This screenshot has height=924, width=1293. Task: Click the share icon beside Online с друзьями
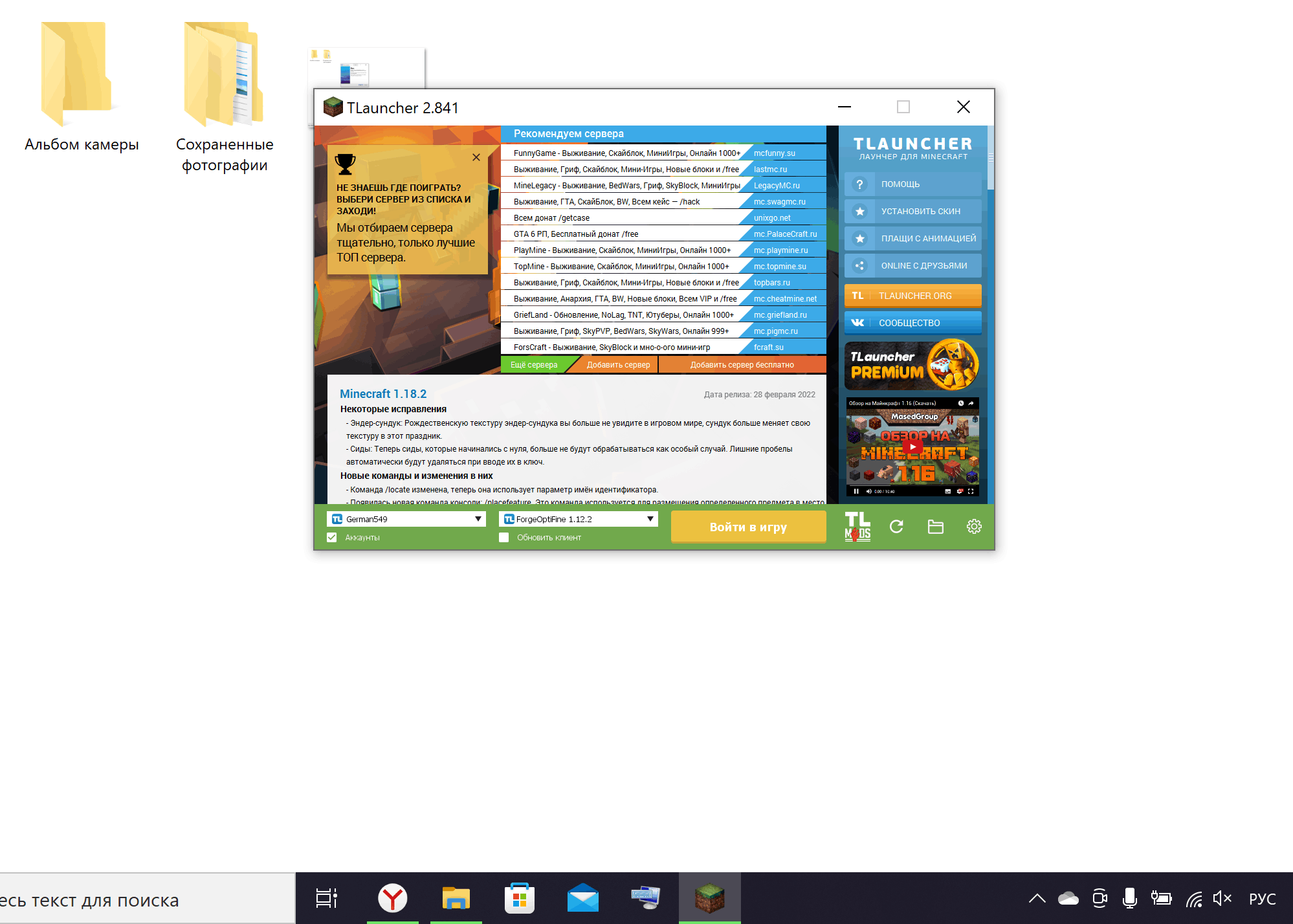(x=859, y=266)
